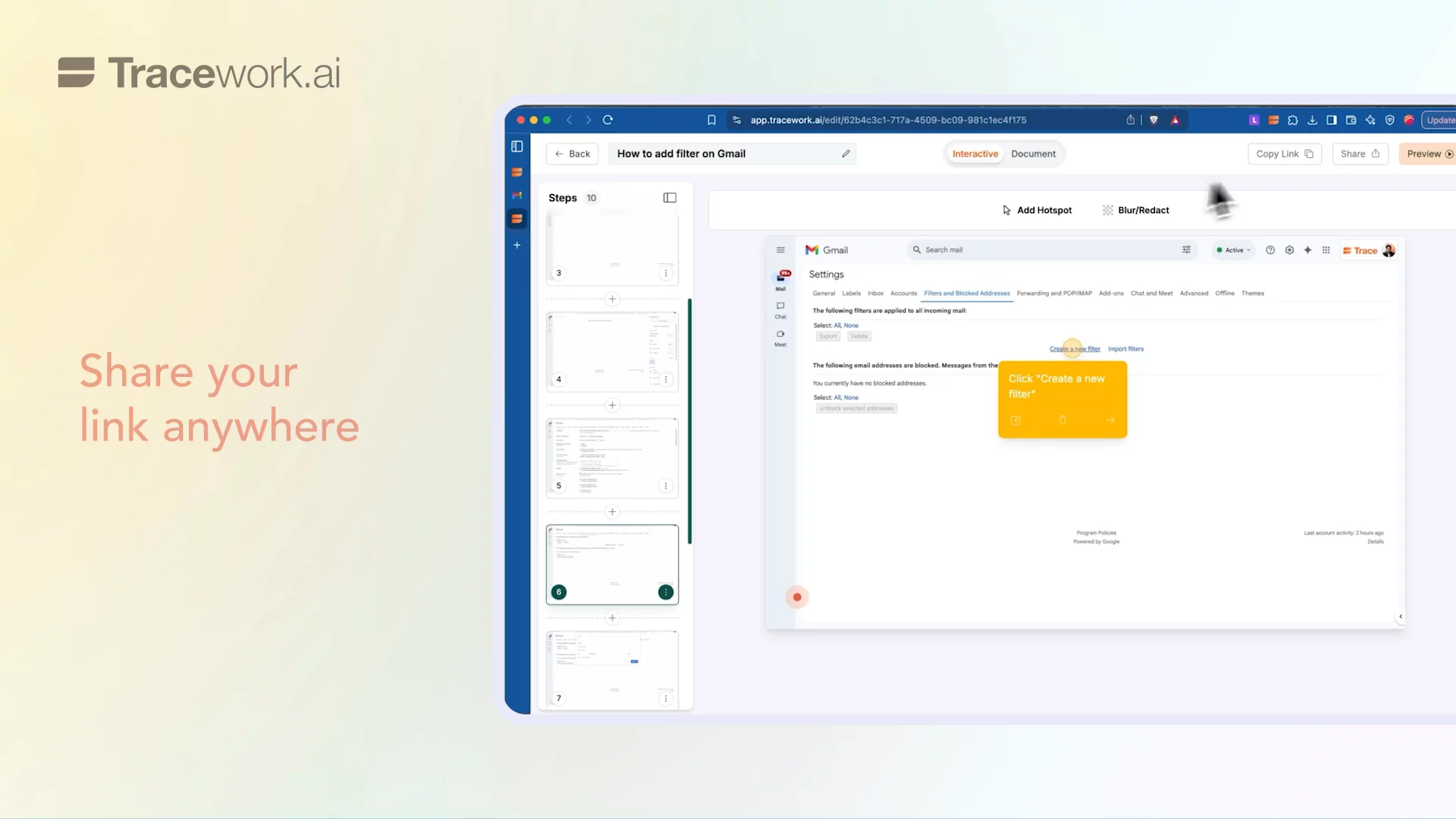Open the Gmail main menu hamburger
Viewport: 1456px width, 819px height.
coord(780,249)
